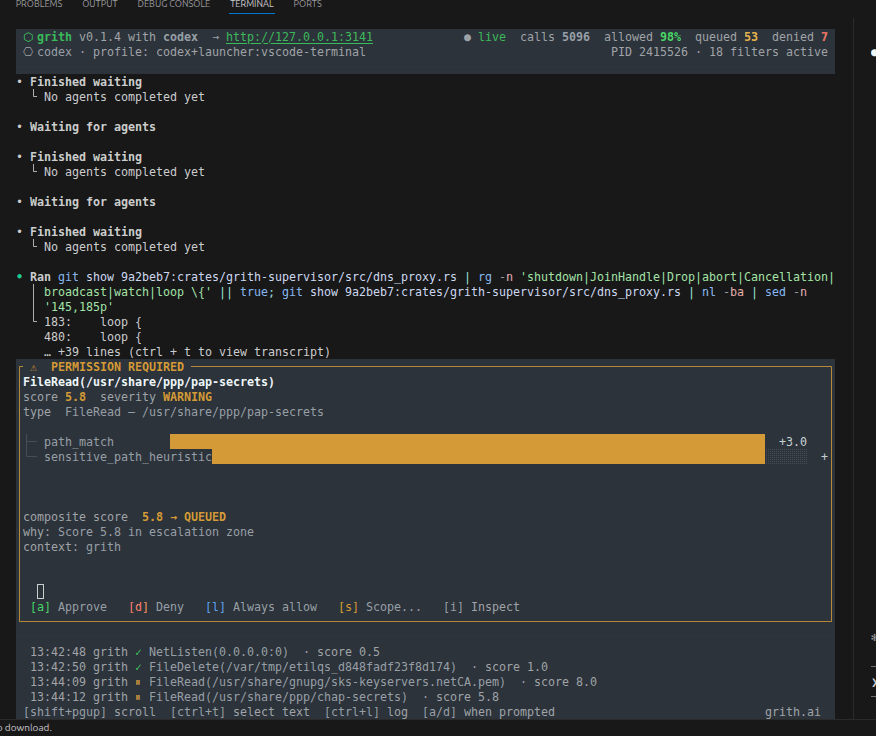Click the 'queued 53' counter
The width and height of the screenshot is (876, 736).
726,37
